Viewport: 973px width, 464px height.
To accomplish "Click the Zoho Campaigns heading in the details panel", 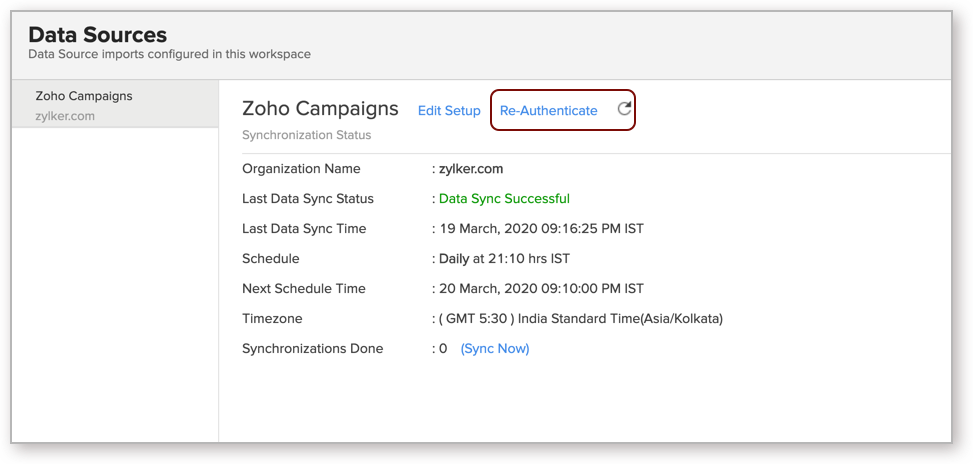I will tap(320, 109).
